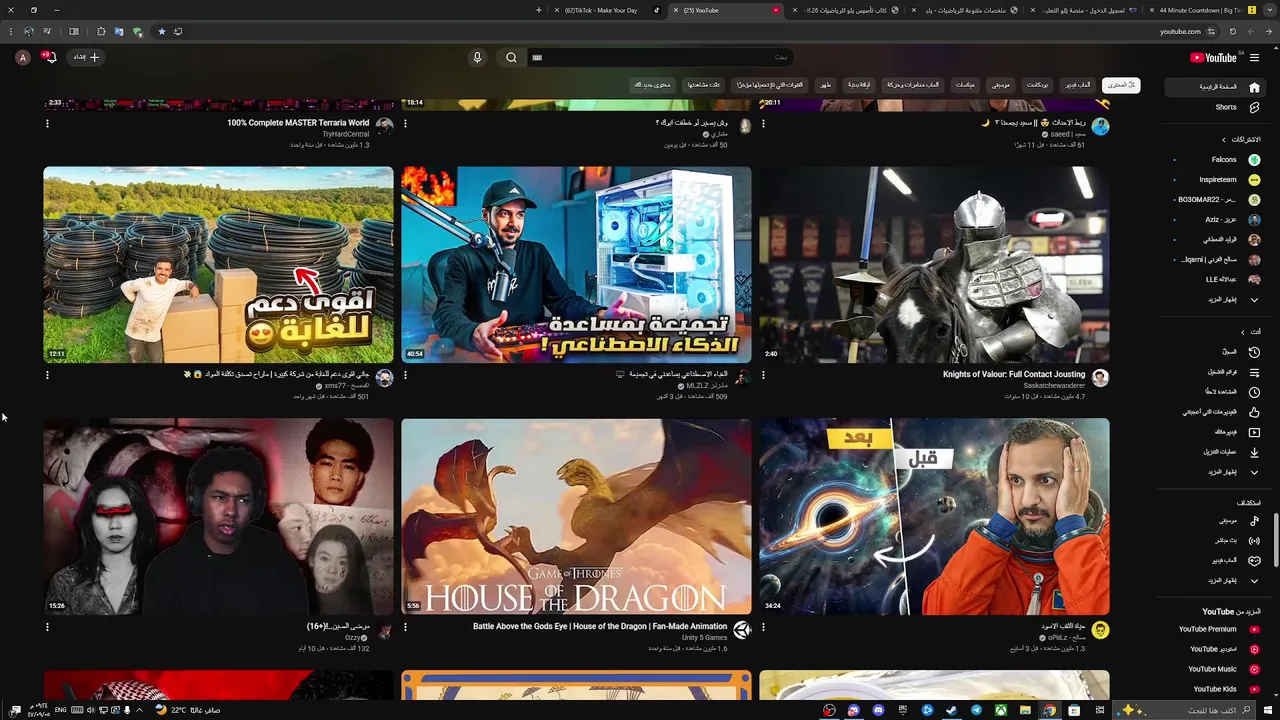Open new tab with plus button
The width and height of the screenshot is (1280, 720).
pyautogui.click(x=539, y=10)
